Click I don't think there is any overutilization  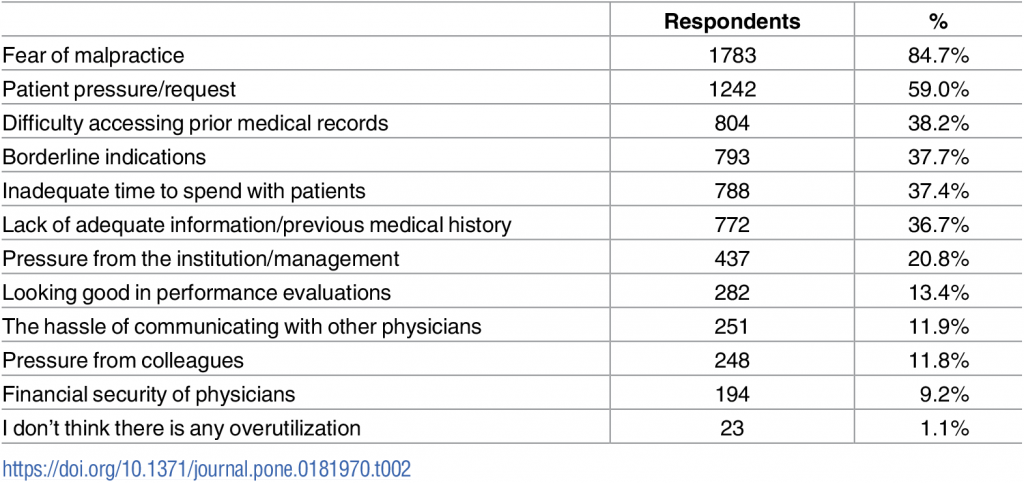point(181,429)
